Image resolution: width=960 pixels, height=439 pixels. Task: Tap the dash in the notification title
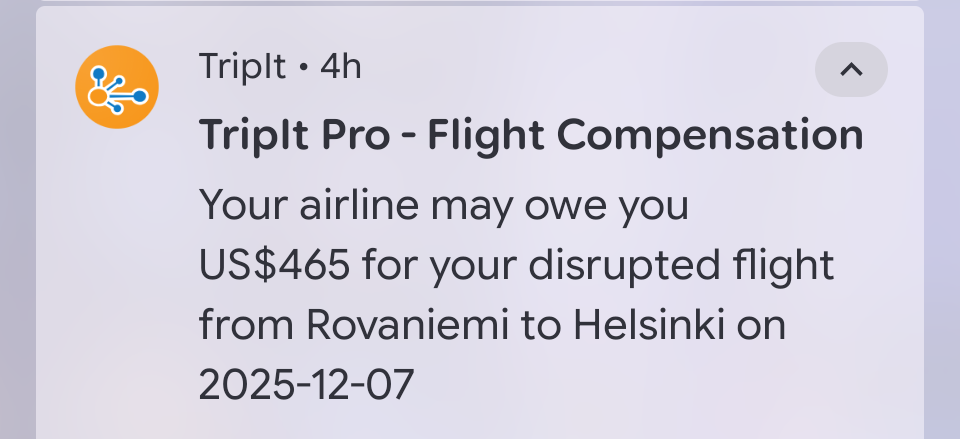(x=409, y=136)
